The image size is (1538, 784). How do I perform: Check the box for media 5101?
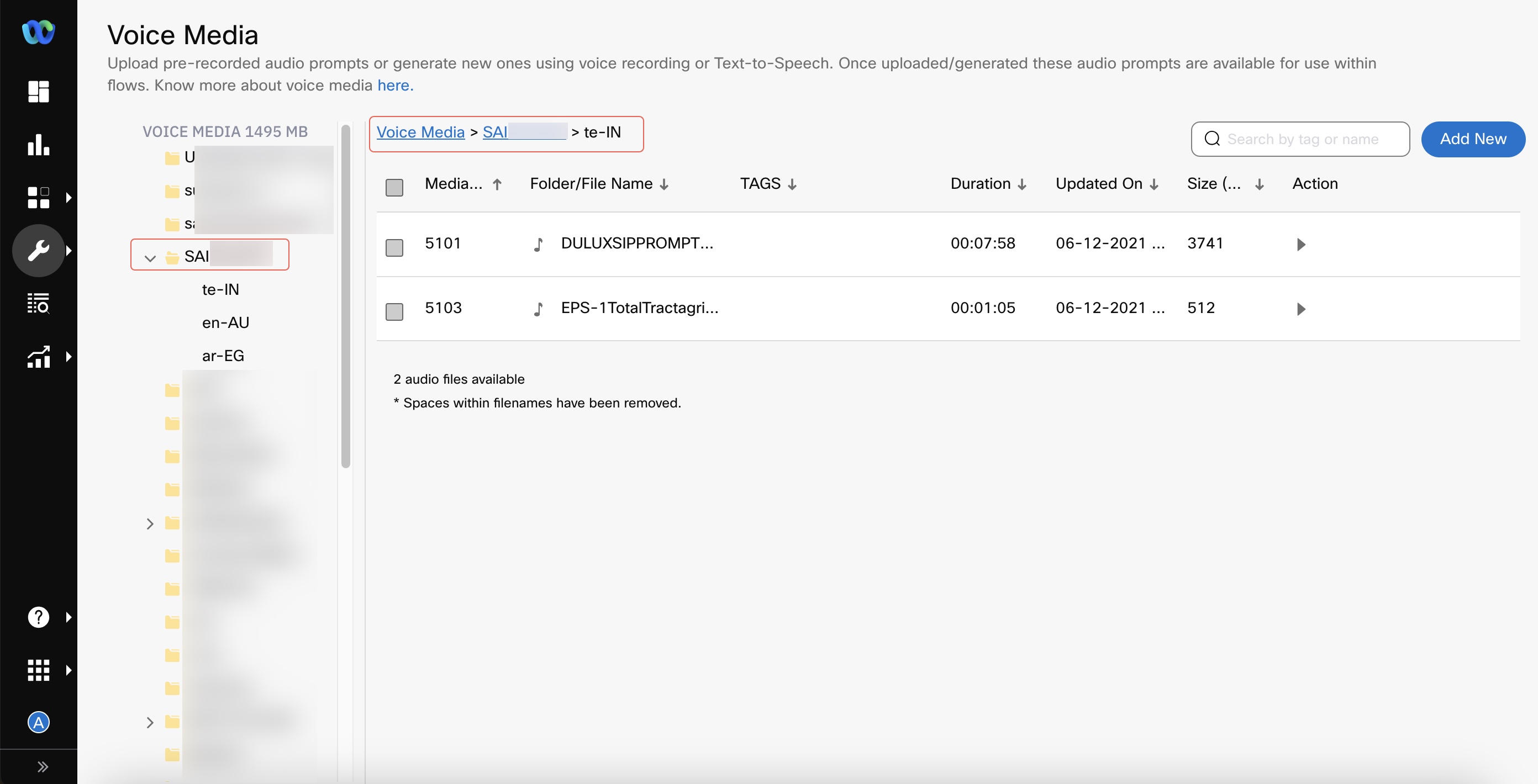394,247
